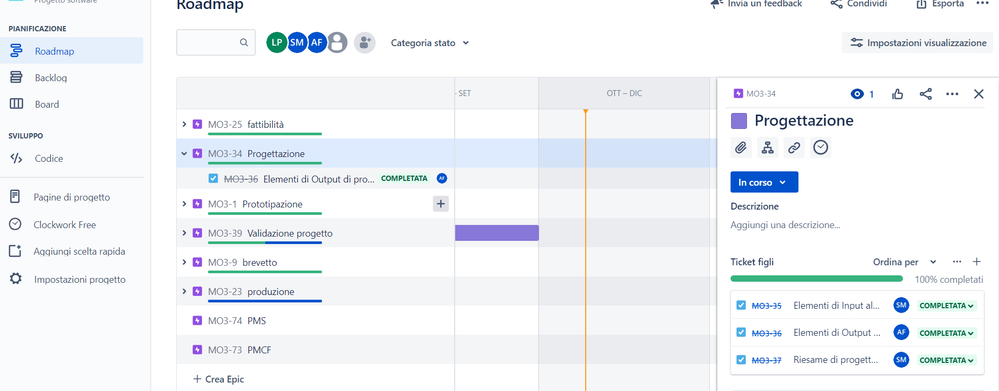
Task: Click the add people icon
Action: click(x=364, y=43)
